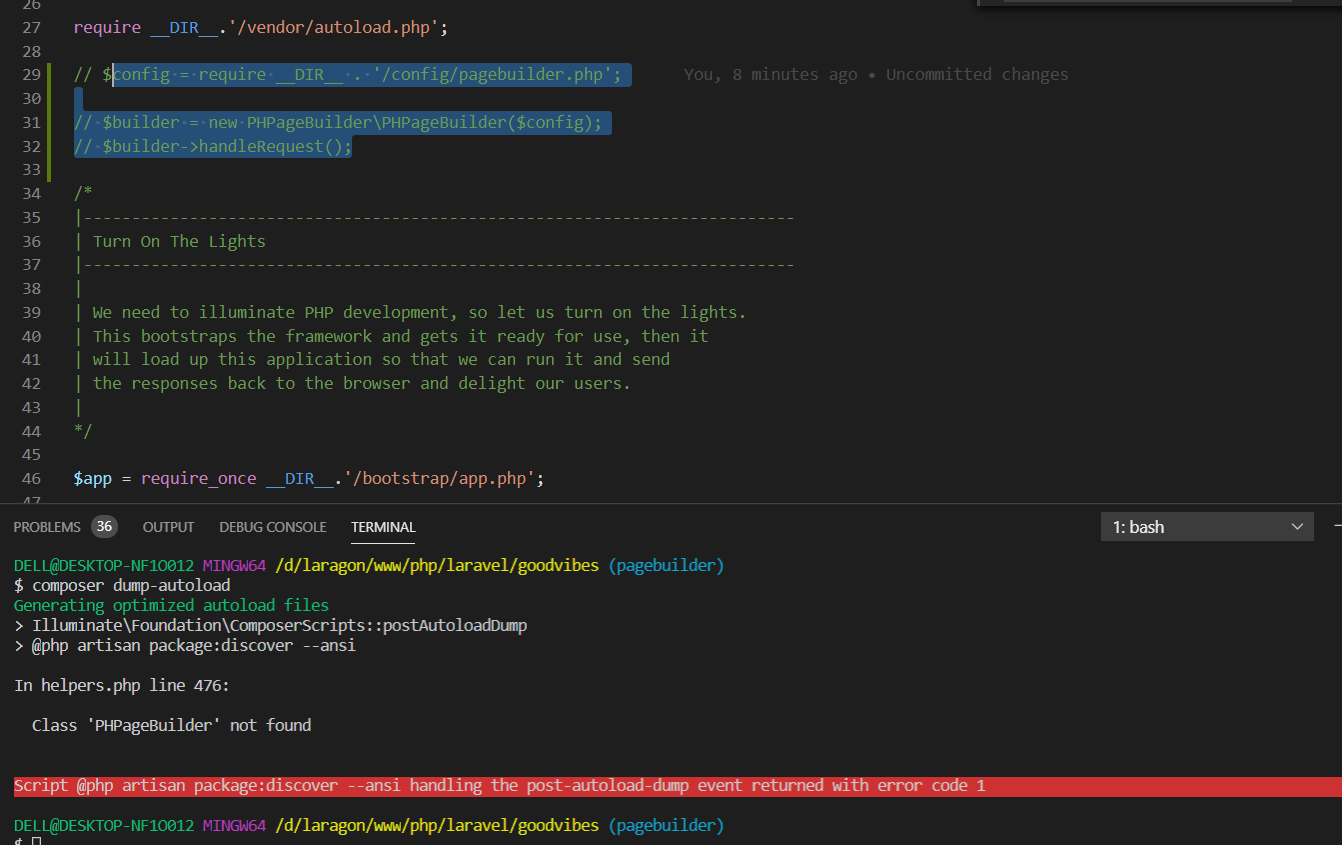Screen dimensions: 1342x845
Task: Click the green change indicator beside line 29
Action: 47,74
